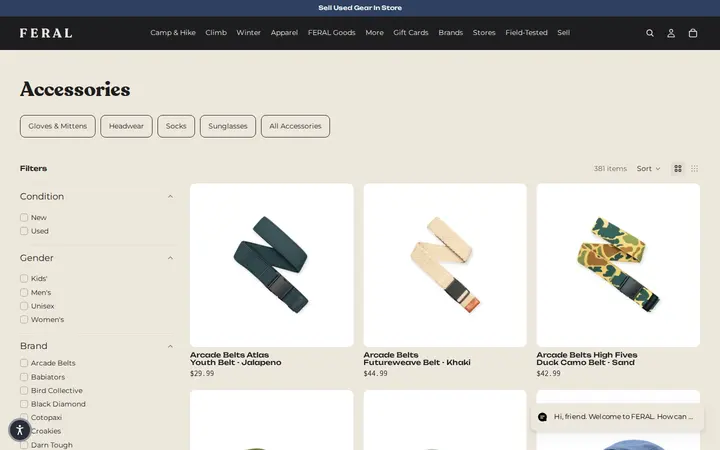Click the 381 items count
The height and width of the screenshot is (450, 720).
click(610, 169)
